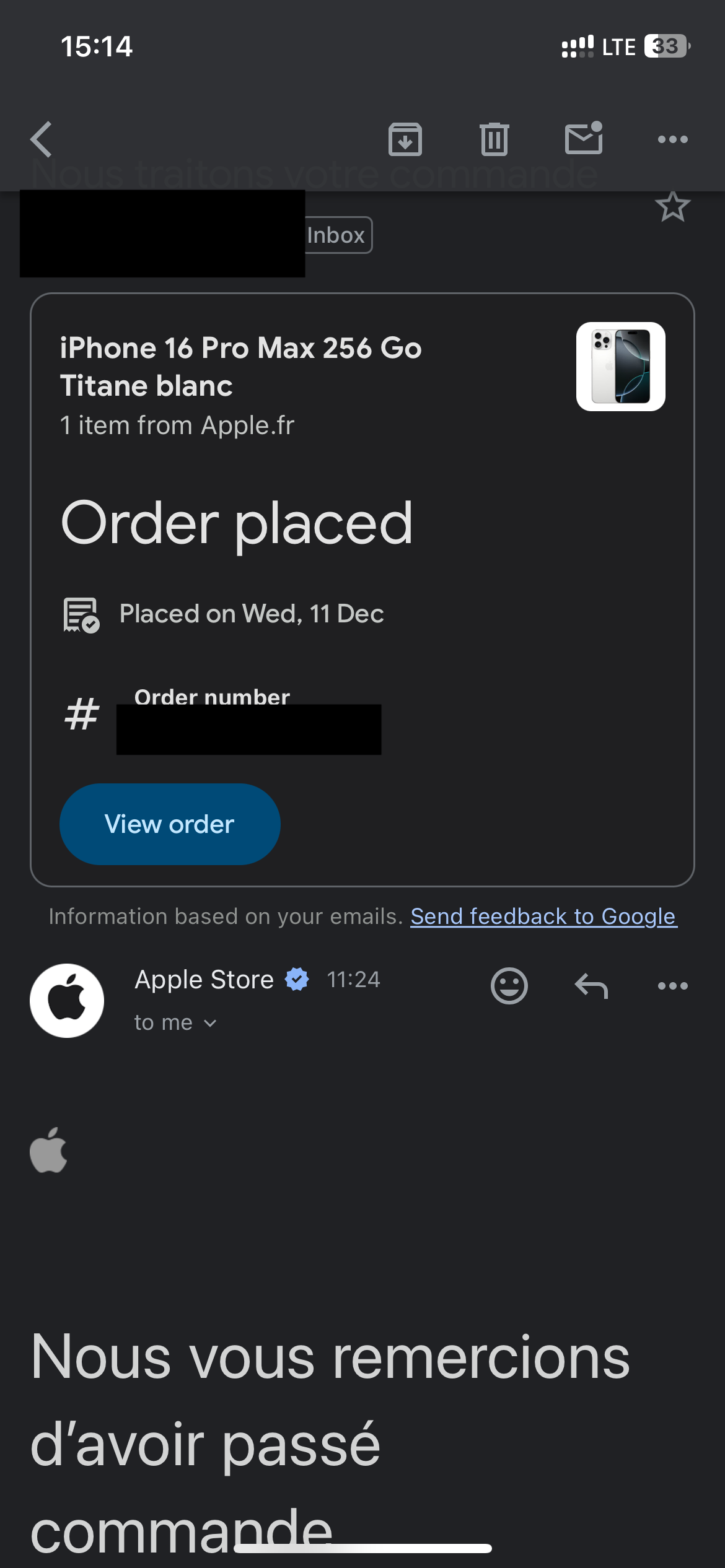Open the iPhone 16 Pro Max product thumbnail
The height and width of the screenshot is (1568, 725).
click(x=620, y=367)
